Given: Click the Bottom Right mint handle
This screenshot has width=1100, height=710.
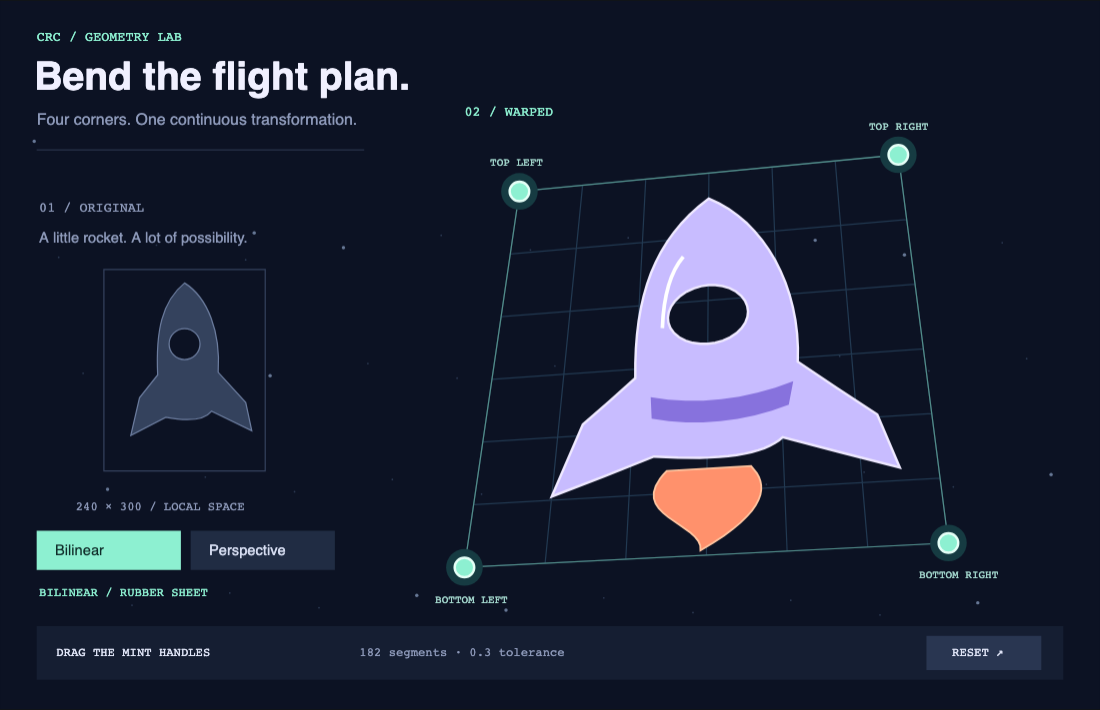Looking at the screenshot, I should tap(948, 543).
